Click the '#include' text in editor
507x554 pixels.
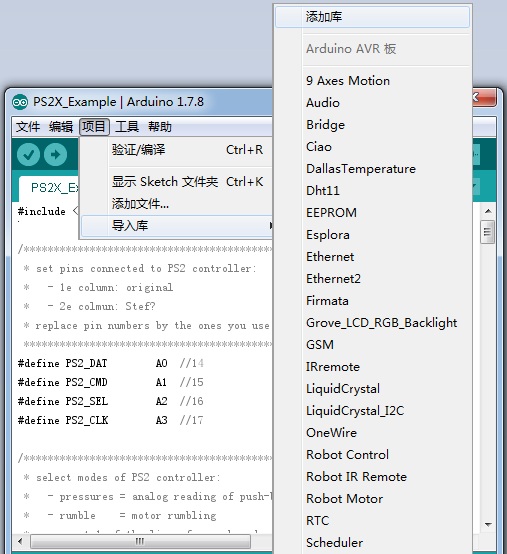coord(42,212)
